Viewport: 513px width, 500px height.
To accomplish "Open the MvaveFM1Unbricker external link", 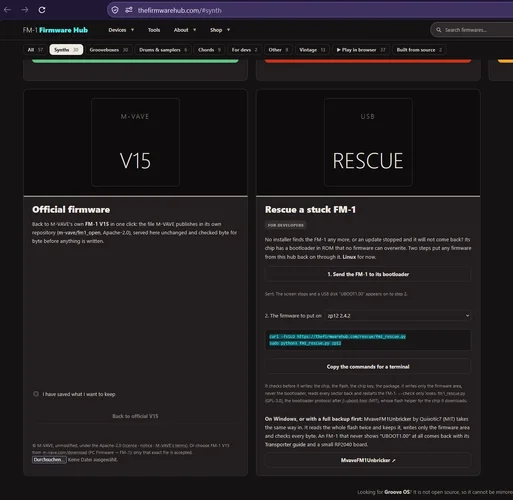I will point(368,460).
